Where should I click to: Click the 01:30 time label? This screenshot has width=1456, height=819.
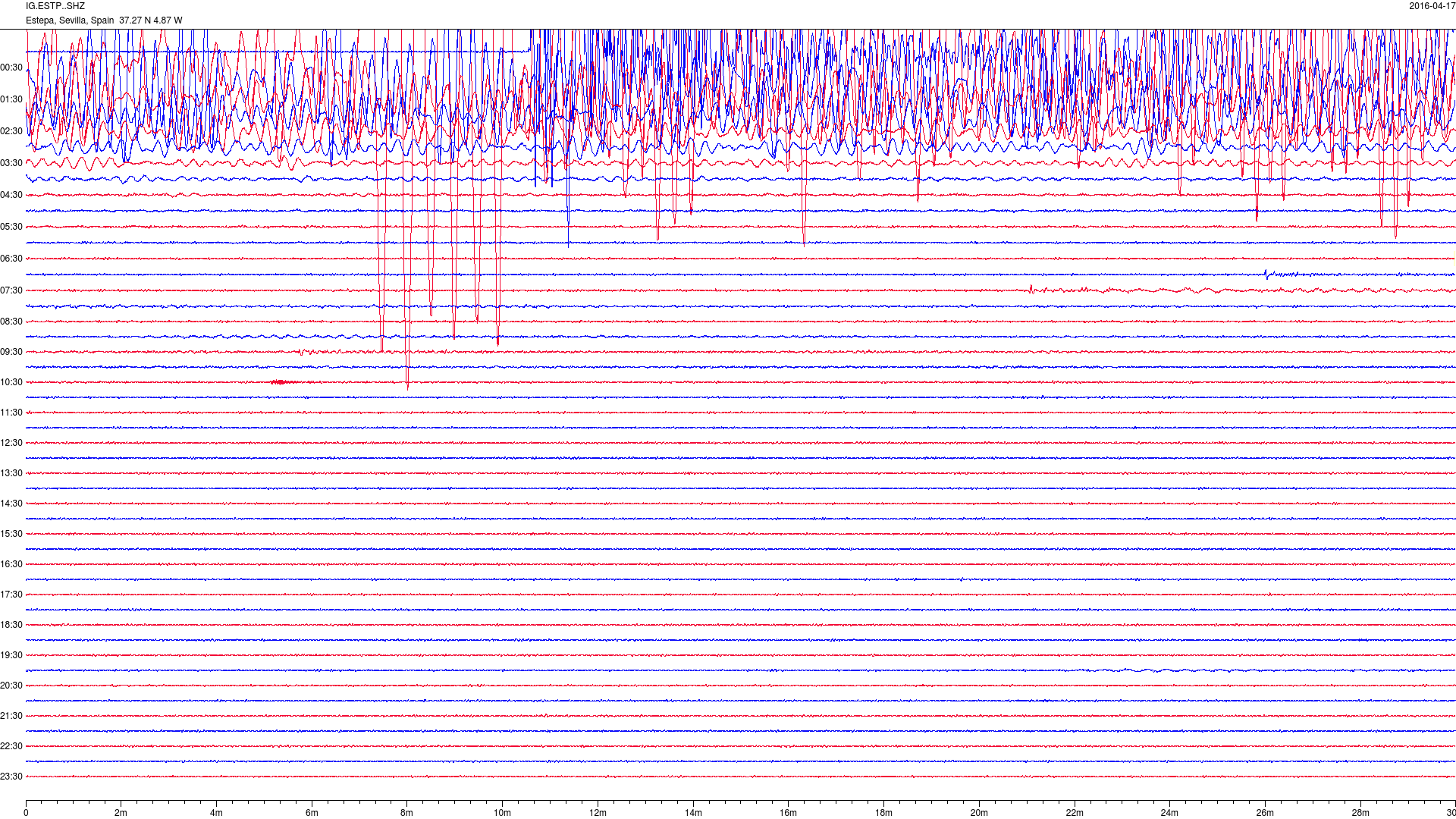[x=11, y=99]
